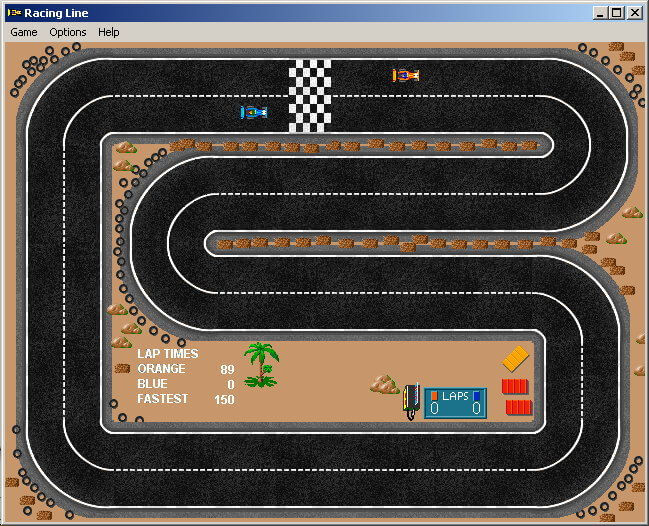649x526 pixels.
Task: Click the orange race car
Action: coord(406,75)
